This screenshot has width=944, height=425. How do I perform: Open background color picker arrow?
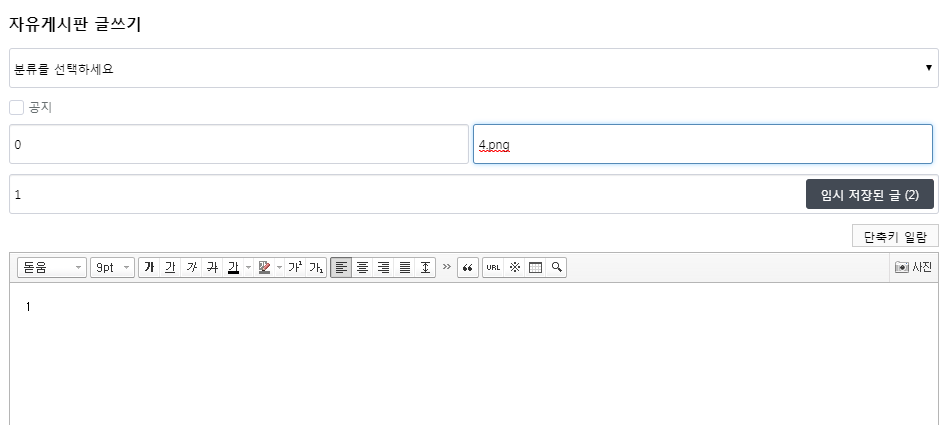279,267
